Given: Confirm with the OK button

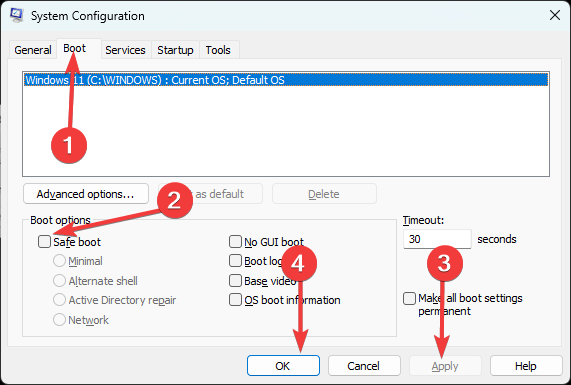Looking at the screenshot, I should [283, 366].
